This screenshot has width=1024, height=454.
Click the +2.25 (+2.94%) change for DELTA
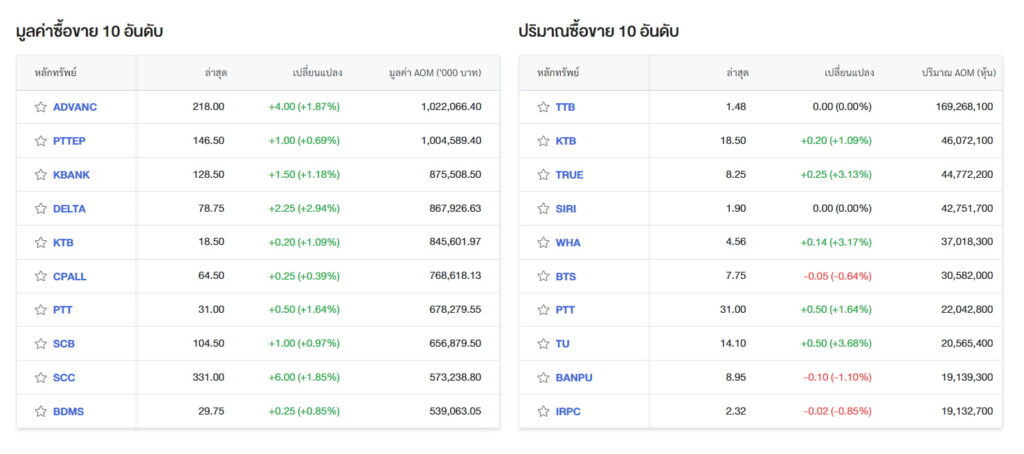point(304,209)
